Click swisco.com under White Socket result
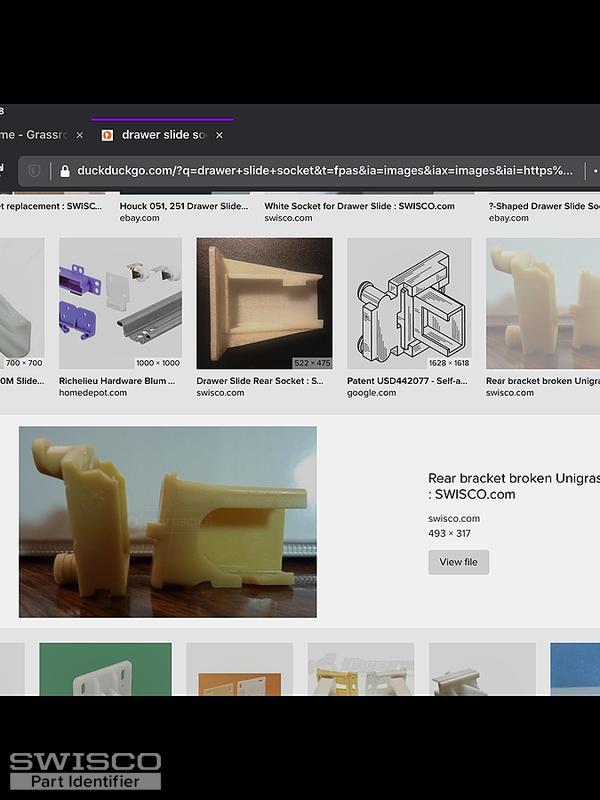Image resolution: width=600 pixels, height=800 pixels. pyautogui.click(x=288, y=218)
